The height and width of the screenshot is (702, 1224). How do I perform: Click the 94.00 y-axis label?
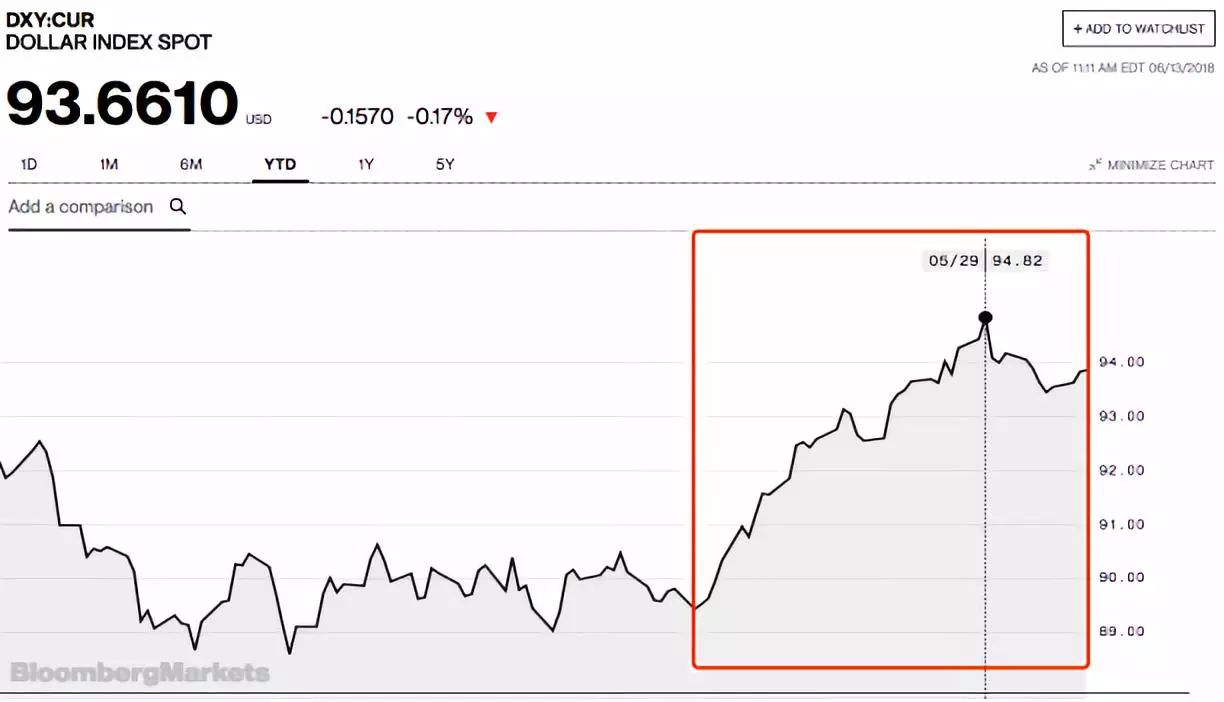(x=1121, y=362)
